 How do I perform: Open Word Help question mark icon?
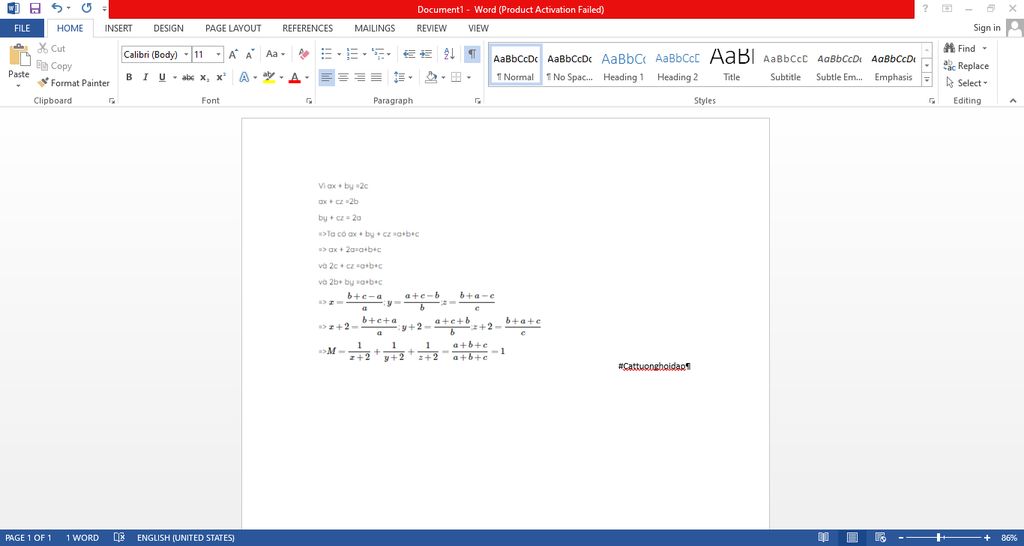tap(925, 8)
